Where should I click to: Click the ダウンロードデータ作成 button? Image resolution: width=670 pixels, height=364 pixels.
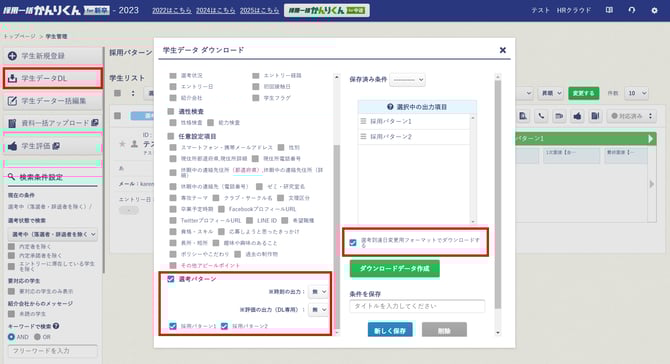pyautogui.click(x=394, y=268)
